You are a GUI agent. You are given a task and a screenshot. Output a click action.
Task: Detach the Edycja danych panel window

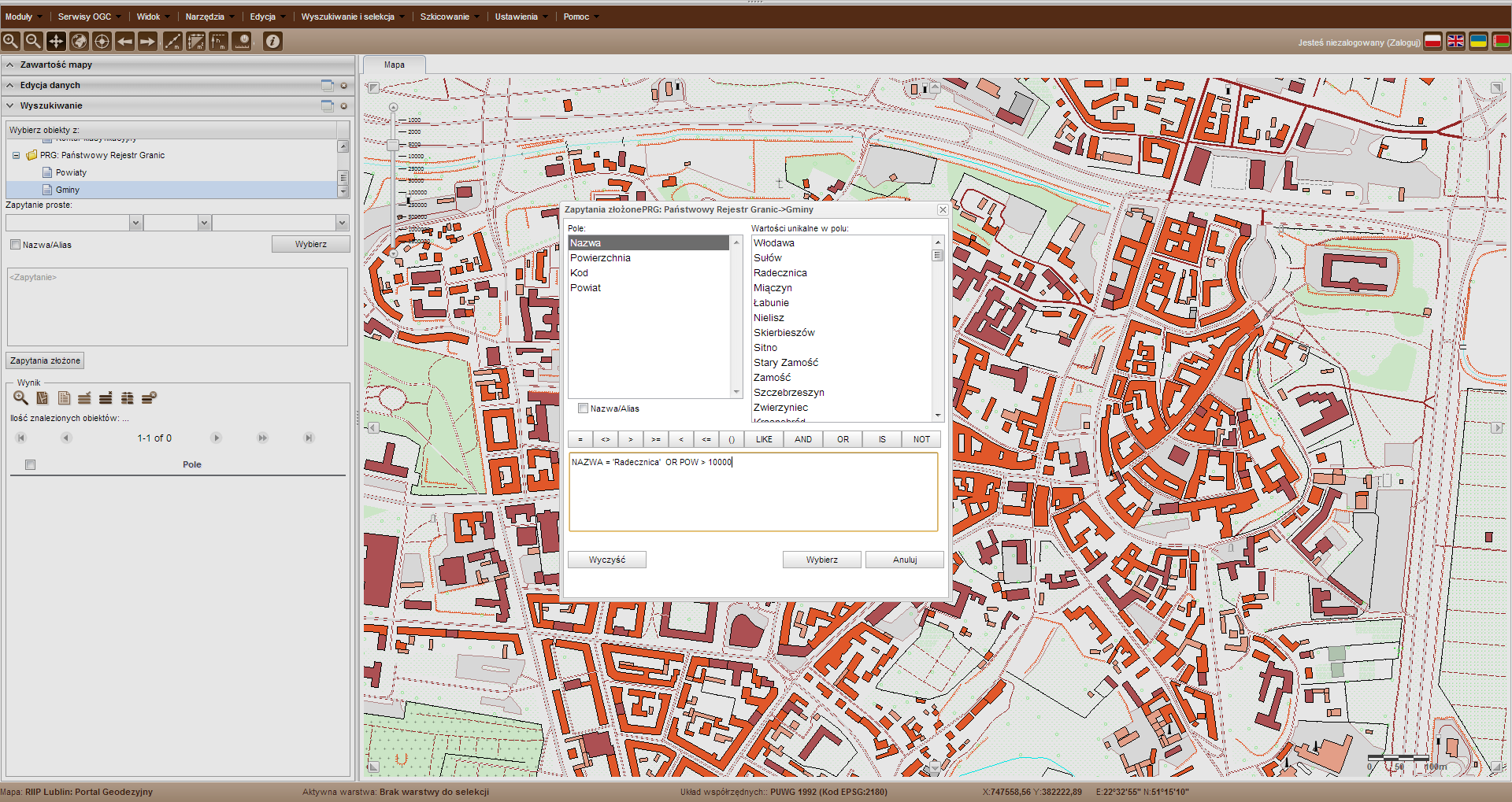[328, 85]
